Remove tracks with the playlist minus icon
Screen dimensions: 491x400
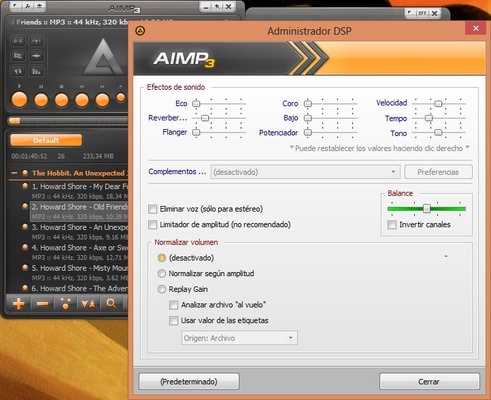(43, 304)
